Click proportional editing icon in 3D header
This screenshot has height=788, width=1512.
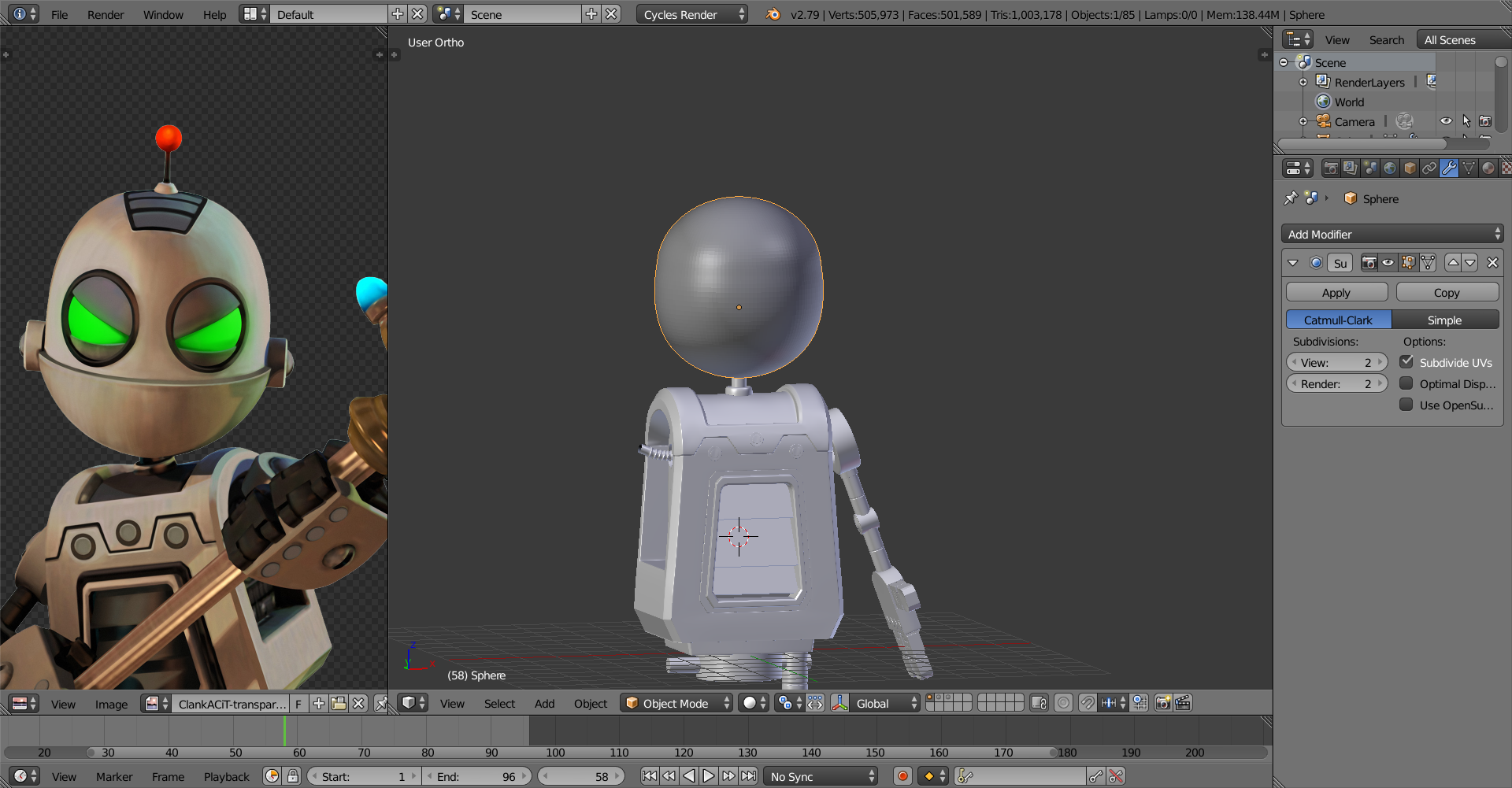pos(1063,703)
